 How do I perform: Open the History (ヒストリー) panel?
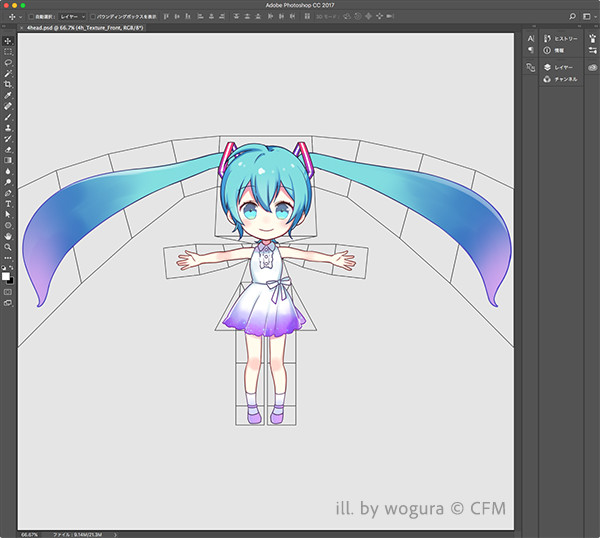(x=561, y=38)
